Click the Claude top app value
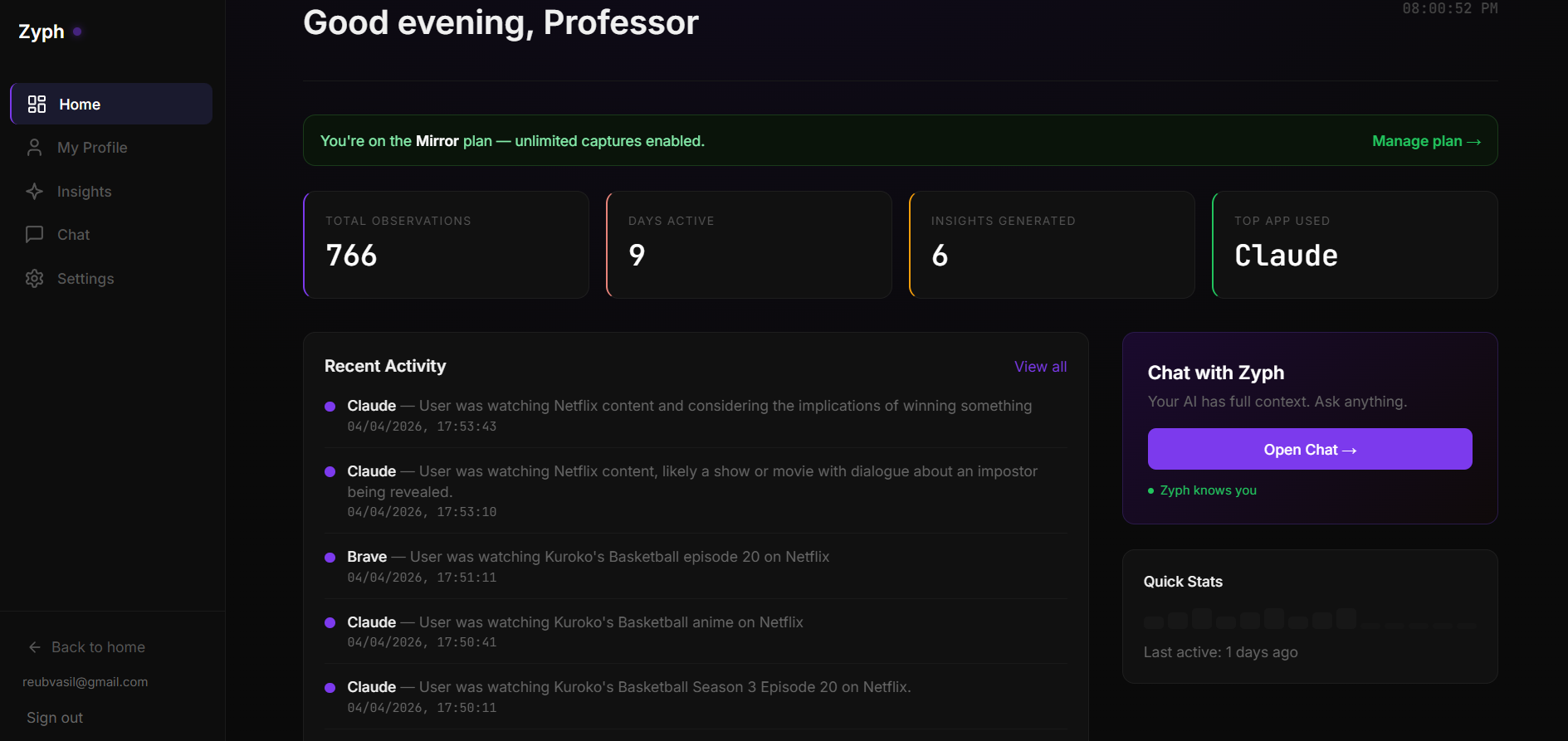The height and width of the screenshot is (741, 1568). tap(1286, 255)
